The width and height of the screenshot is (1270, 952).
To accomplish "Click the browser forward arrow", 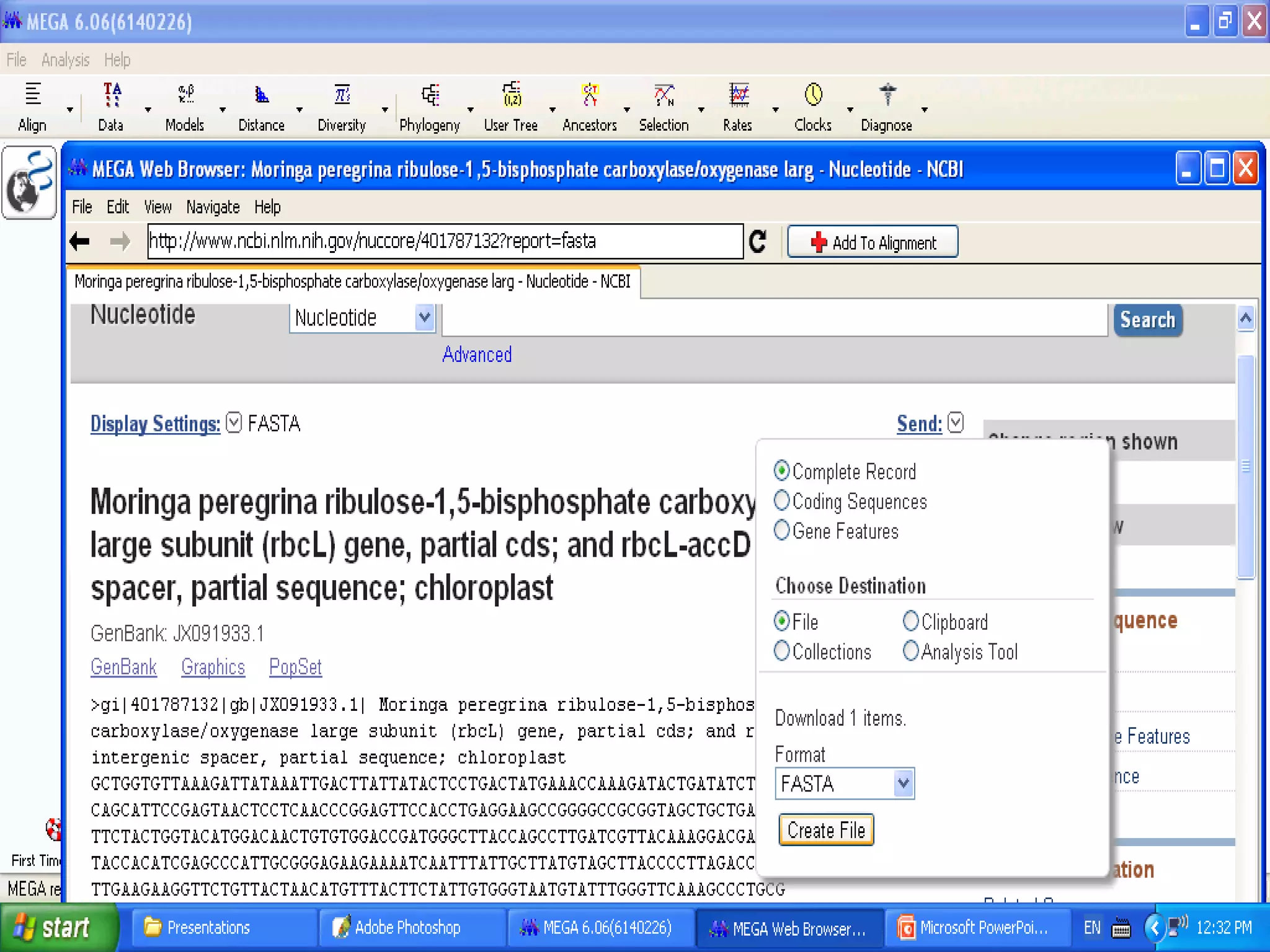I will point(120,241).
